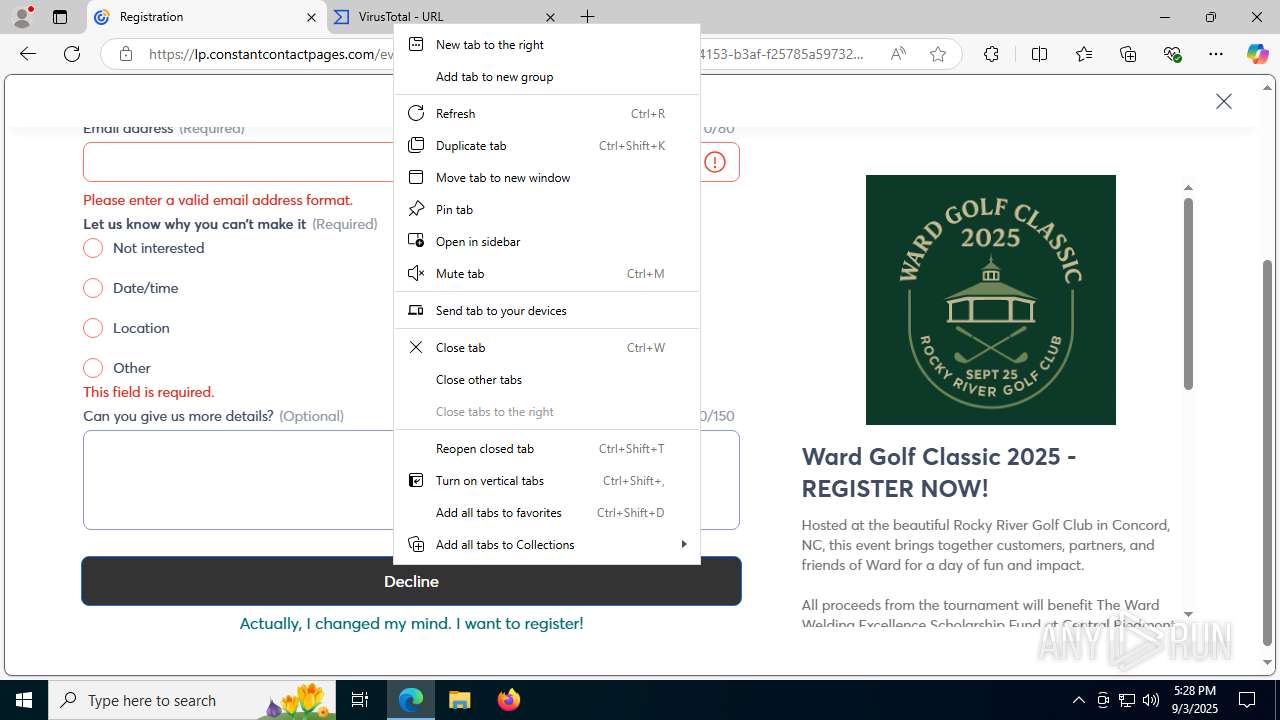Open the Windows Start menu
Viewport: 1280px width, 720px height.
pos(24,700)
